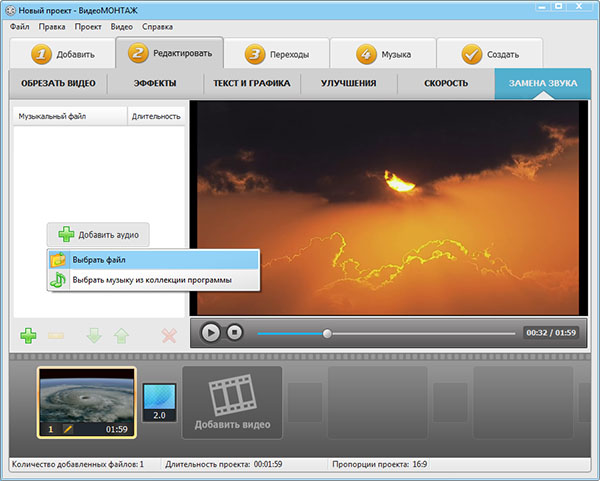
Task: Click Пропорции проекта: 16:9 status text
Action: coord(380,464)
